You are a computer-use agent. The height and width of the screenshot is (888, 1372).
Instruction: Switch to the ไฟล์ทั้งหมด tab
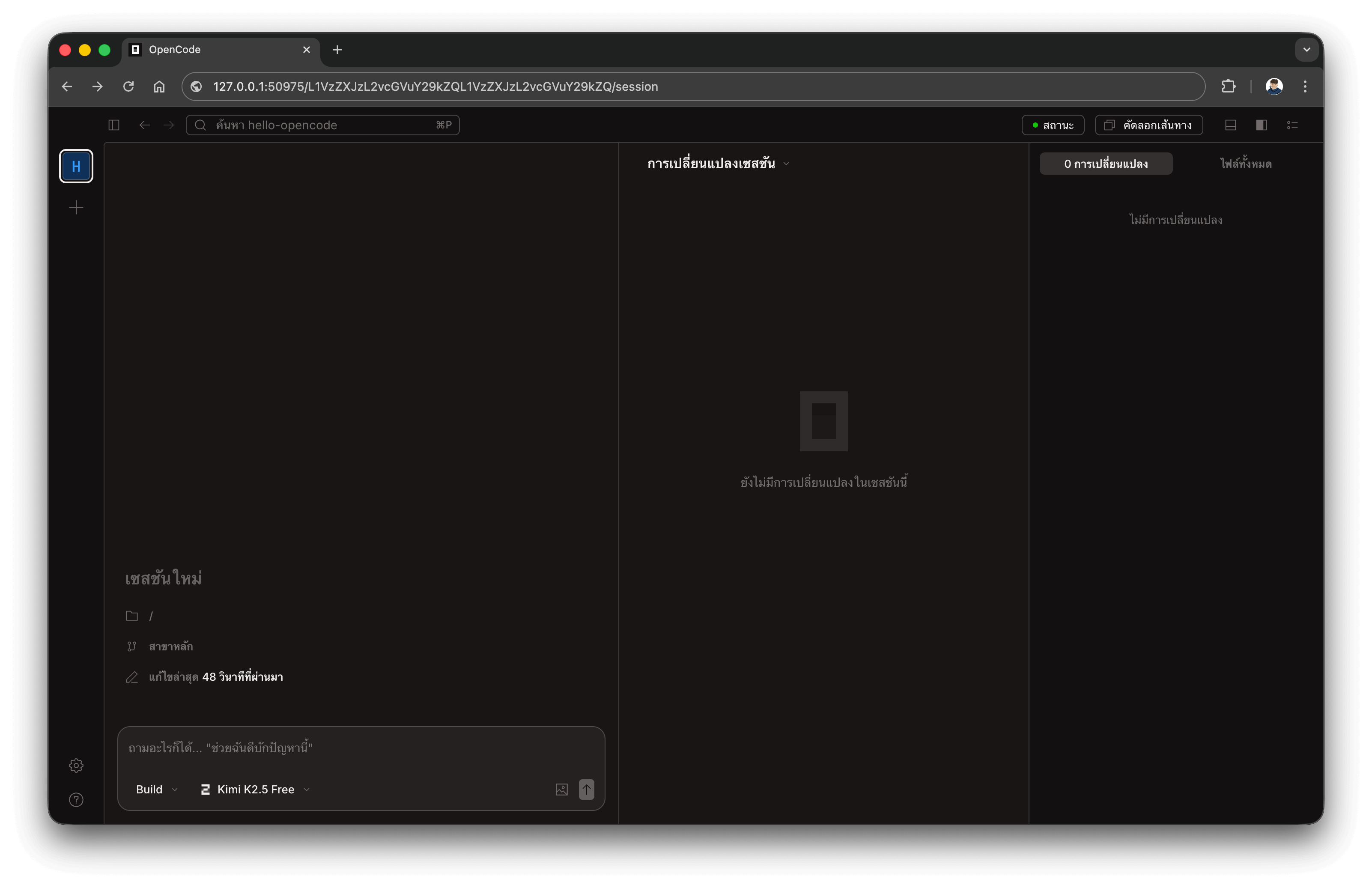coord(1246,164)
